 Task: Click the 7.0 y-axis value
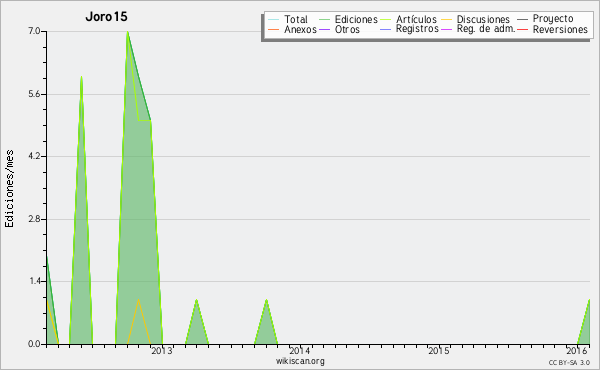(34, 31)
